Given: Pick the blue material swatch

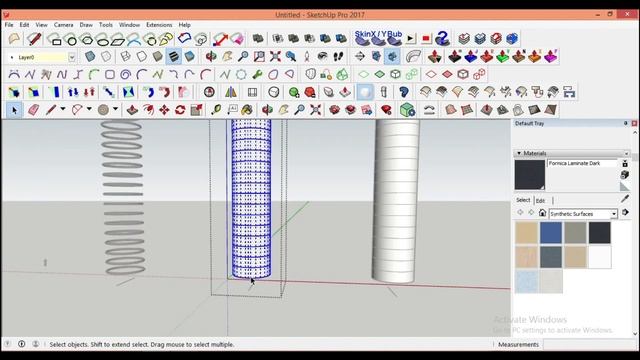Looking at the screenshot, I should click(551, 233).
